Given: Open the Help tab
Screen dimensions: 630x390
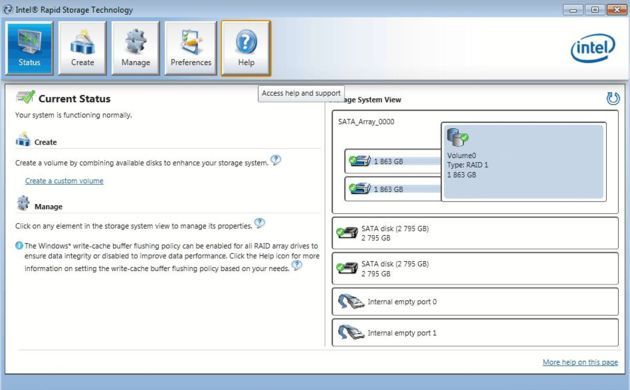Looking at the screenshot, I should (246, 48).
